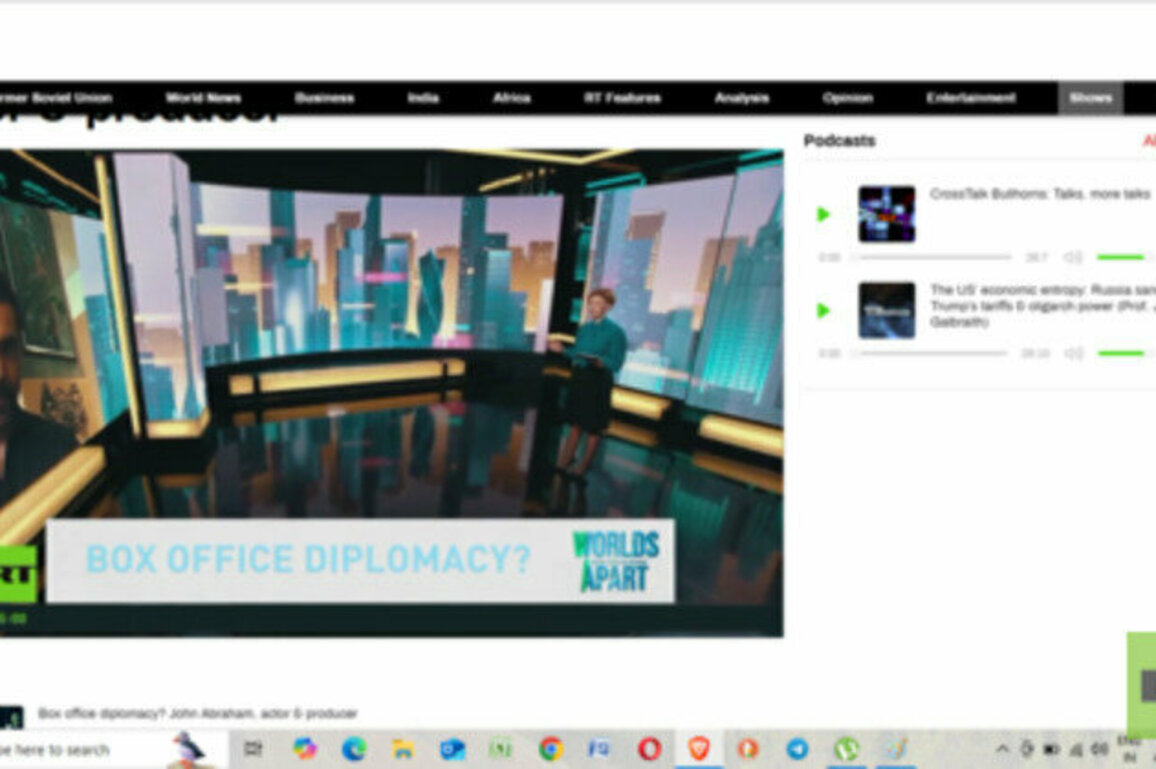
Task: Open Microsoft Edge from the taskbar
Action: coord(354,750)
